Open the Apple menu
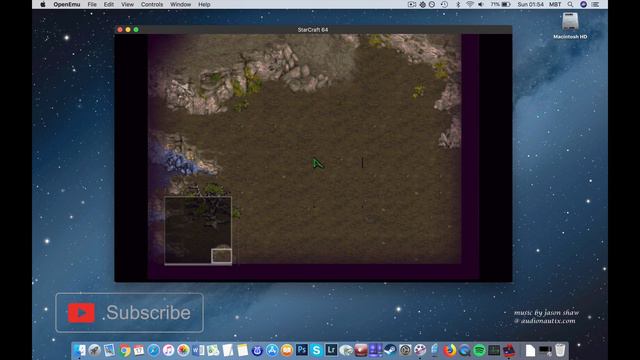 point(43,4)
